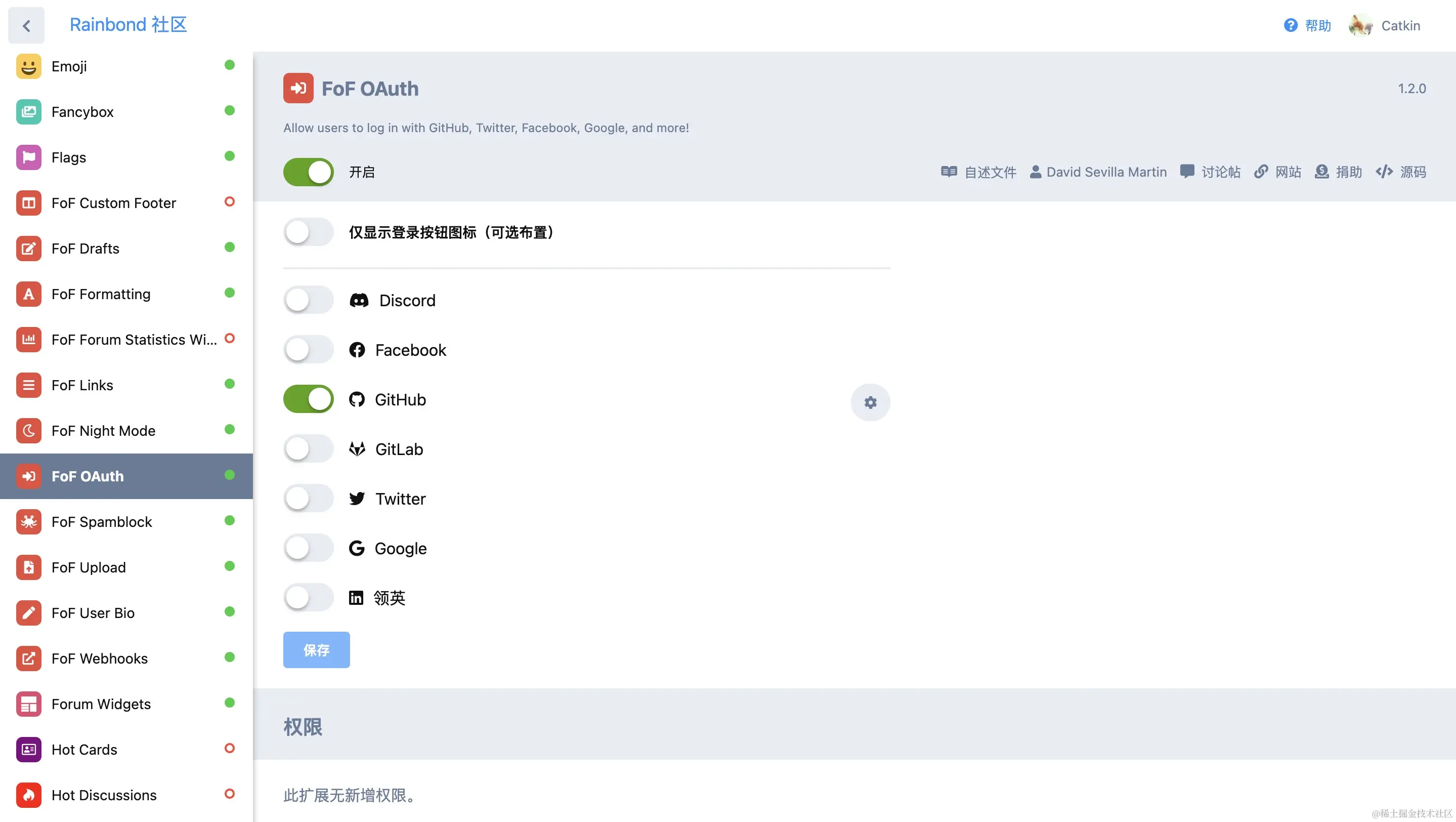This screenshot has width=1456, height=822.
Task: Click the Hot Discussions flame icon
Action: point(29,795)
